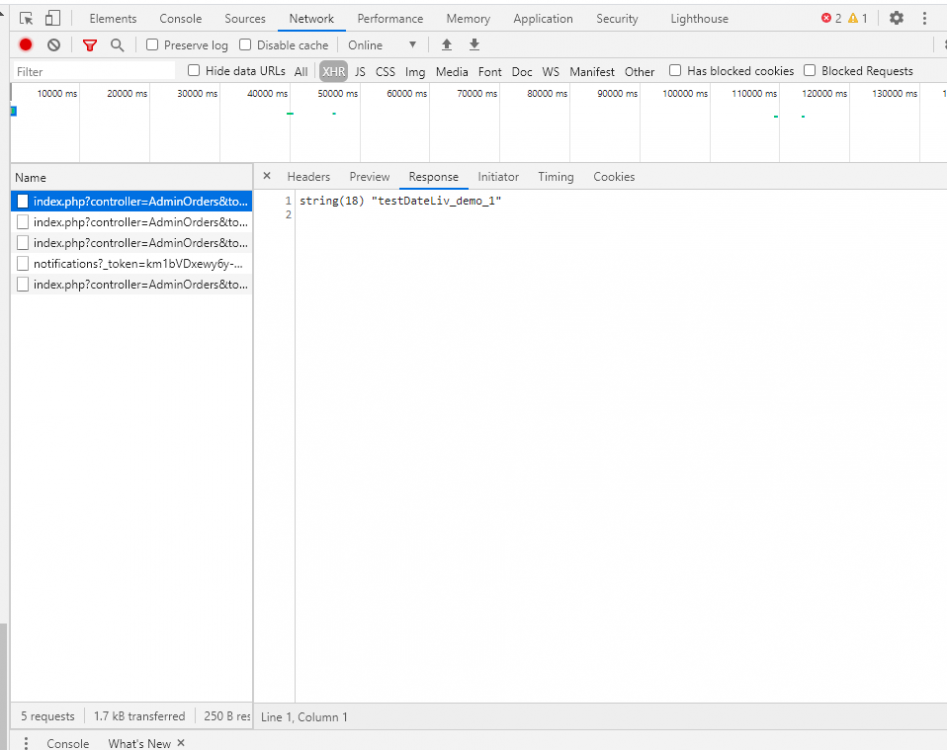Open DevTools settings gear
Screen dimensions: 947x750
coord(896,18)
